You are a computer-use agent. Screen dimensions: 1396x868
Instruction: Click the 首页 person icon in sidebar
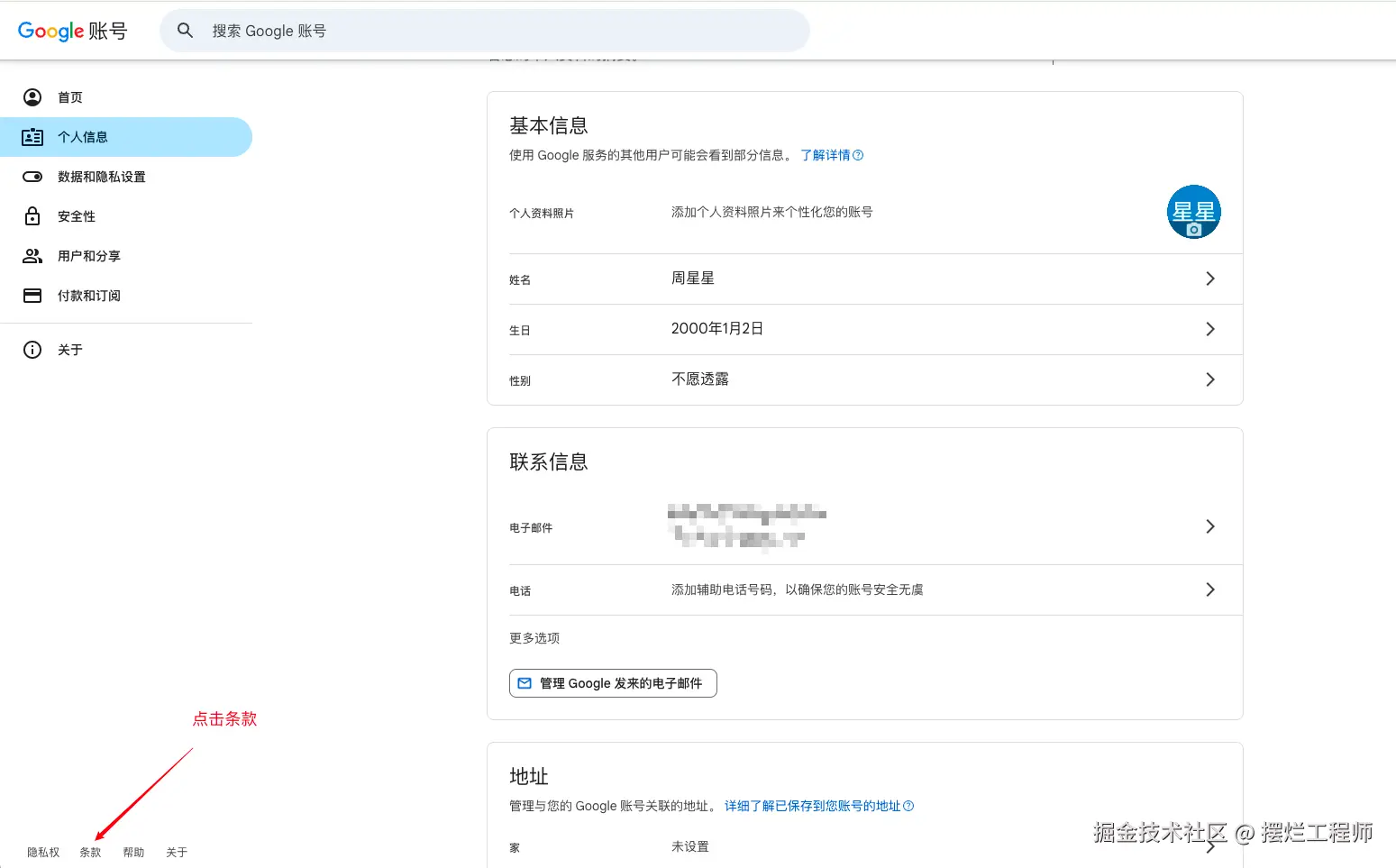(32, 97)
